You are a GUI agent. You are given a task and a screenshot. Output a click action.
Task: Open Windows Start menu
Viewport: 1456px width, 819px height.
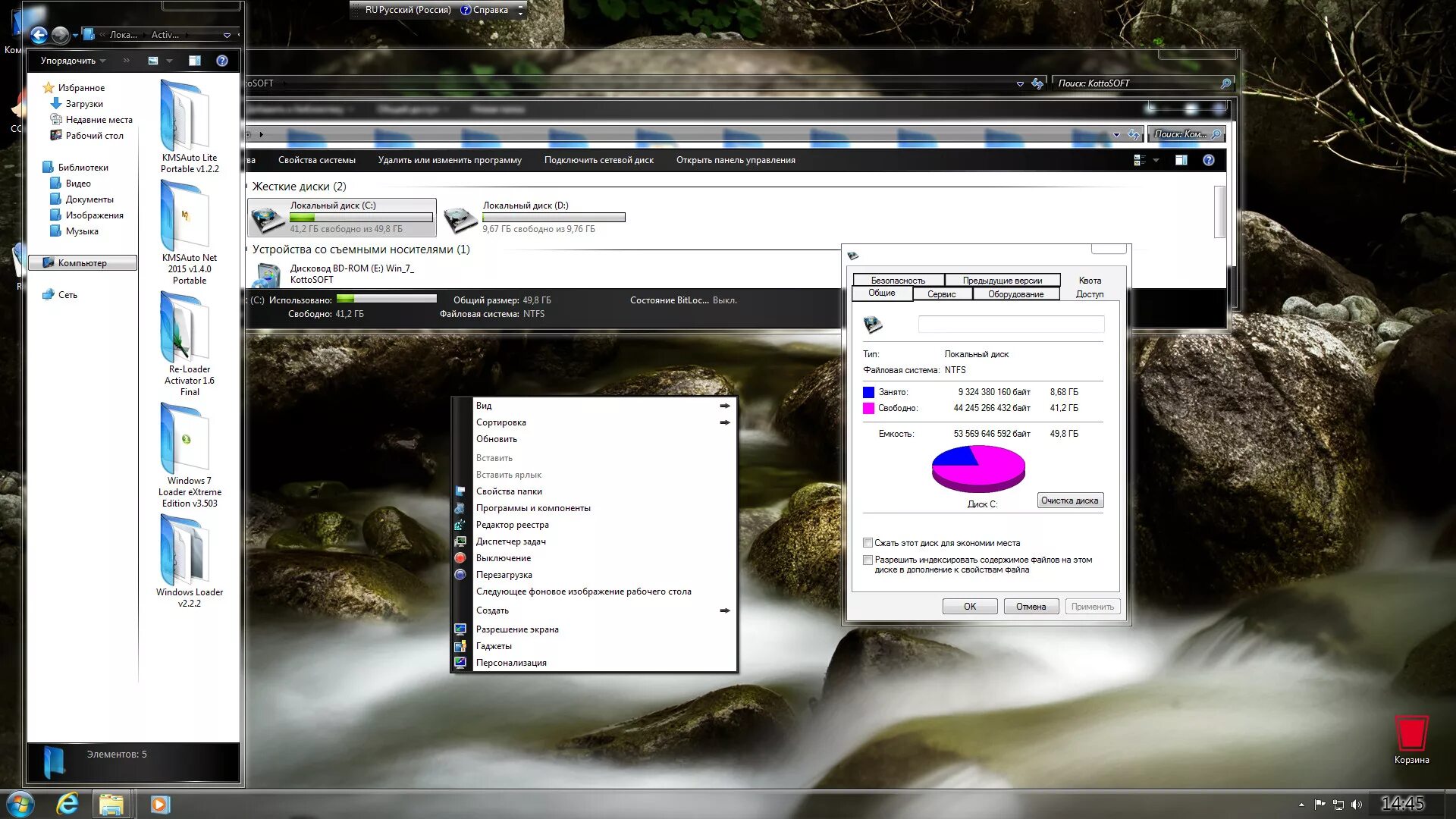point(20,804)
